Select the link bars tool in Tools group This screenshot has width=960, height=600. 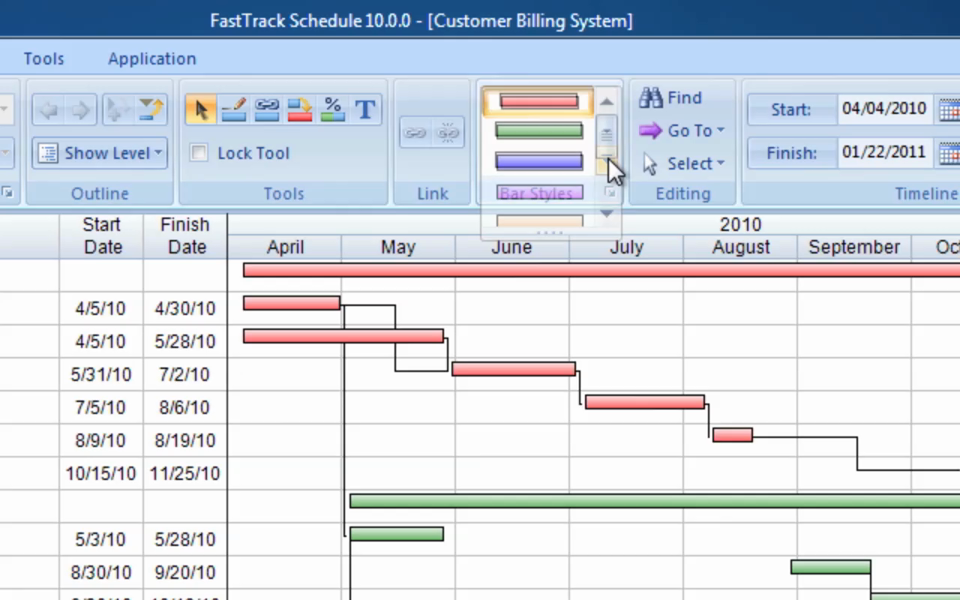point(267,110)
